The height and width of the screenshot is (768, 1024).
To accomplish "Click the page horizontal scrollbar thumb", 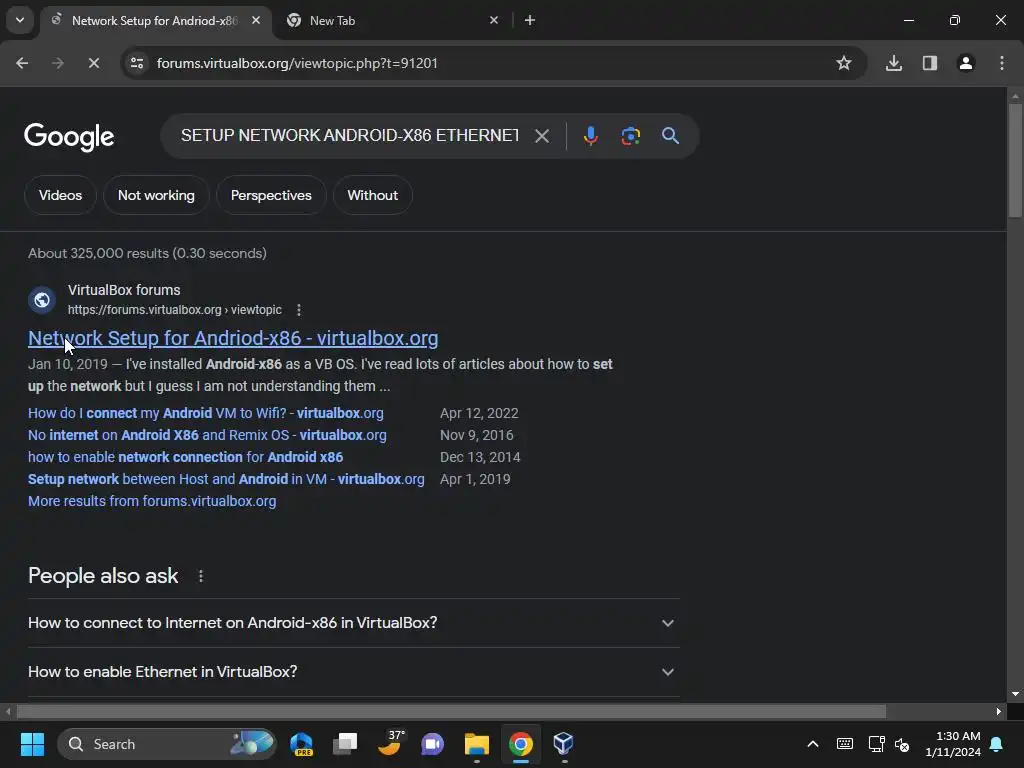I will (451, 711).
